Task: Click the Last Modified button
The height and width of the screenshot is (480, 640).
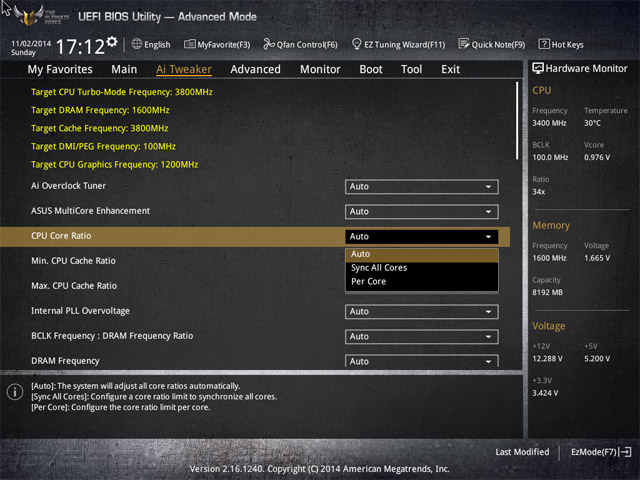Action: [522, 452]
